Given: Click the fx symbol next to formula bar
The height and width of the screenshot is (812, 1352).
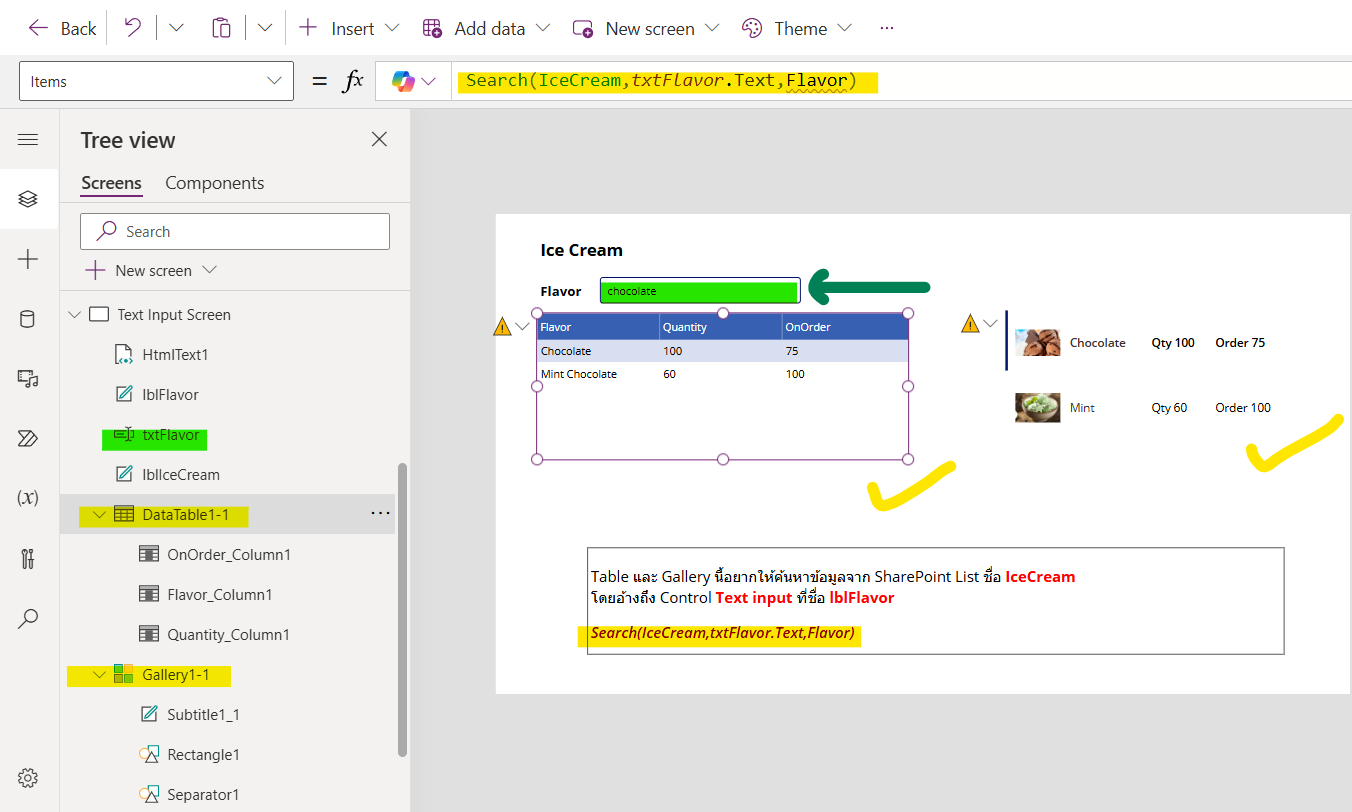Looking at the screenshot, I should 355,80.
